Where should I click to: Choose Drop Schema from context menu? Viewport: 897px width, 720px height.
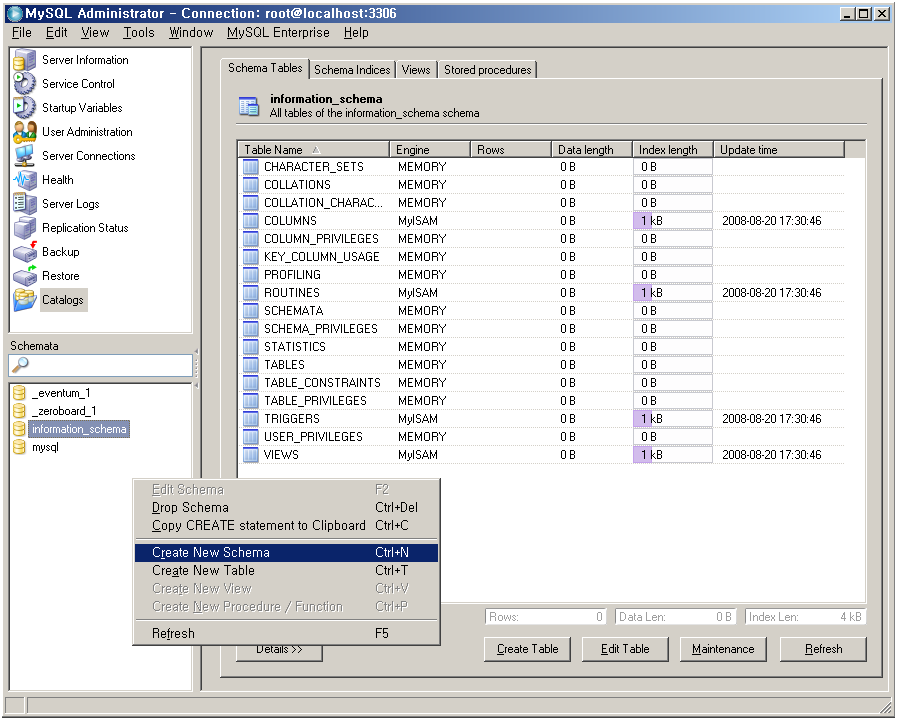tap(286, 508)
